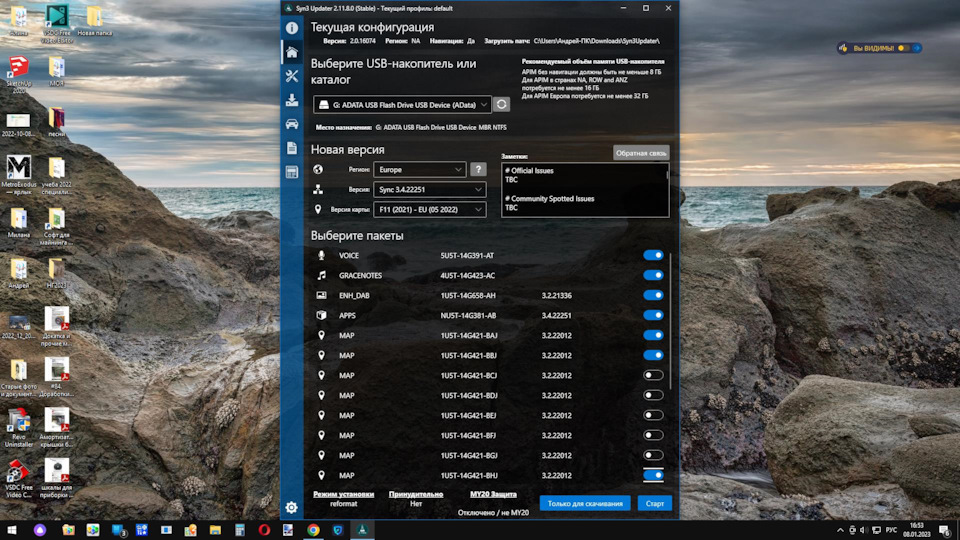Show hidden system tray icons
The image size is (960, 540).
[x=840, y=530]
